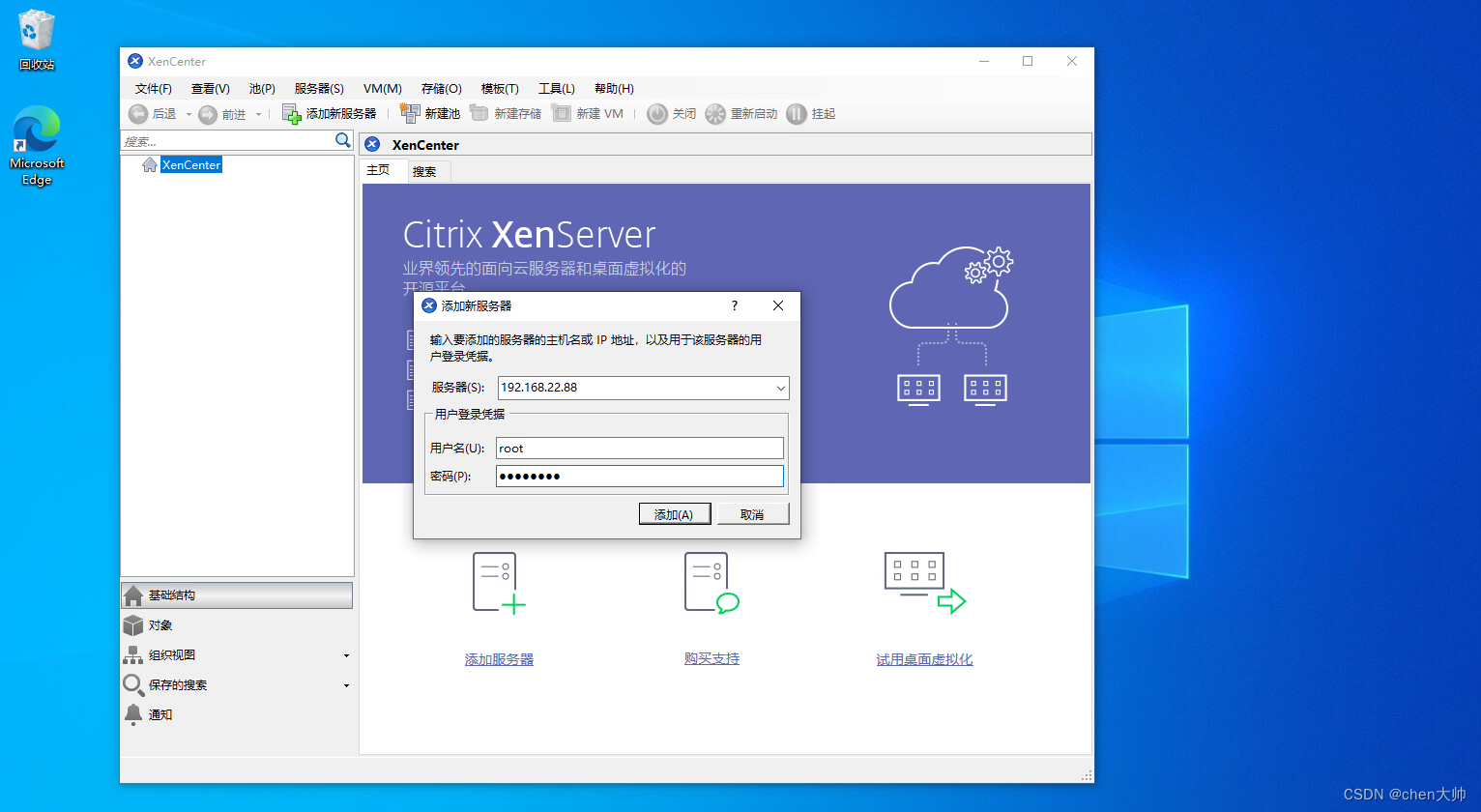Open the View (查看) menu
Viewport: 1481px width, 812px height.
pos(211,88)
